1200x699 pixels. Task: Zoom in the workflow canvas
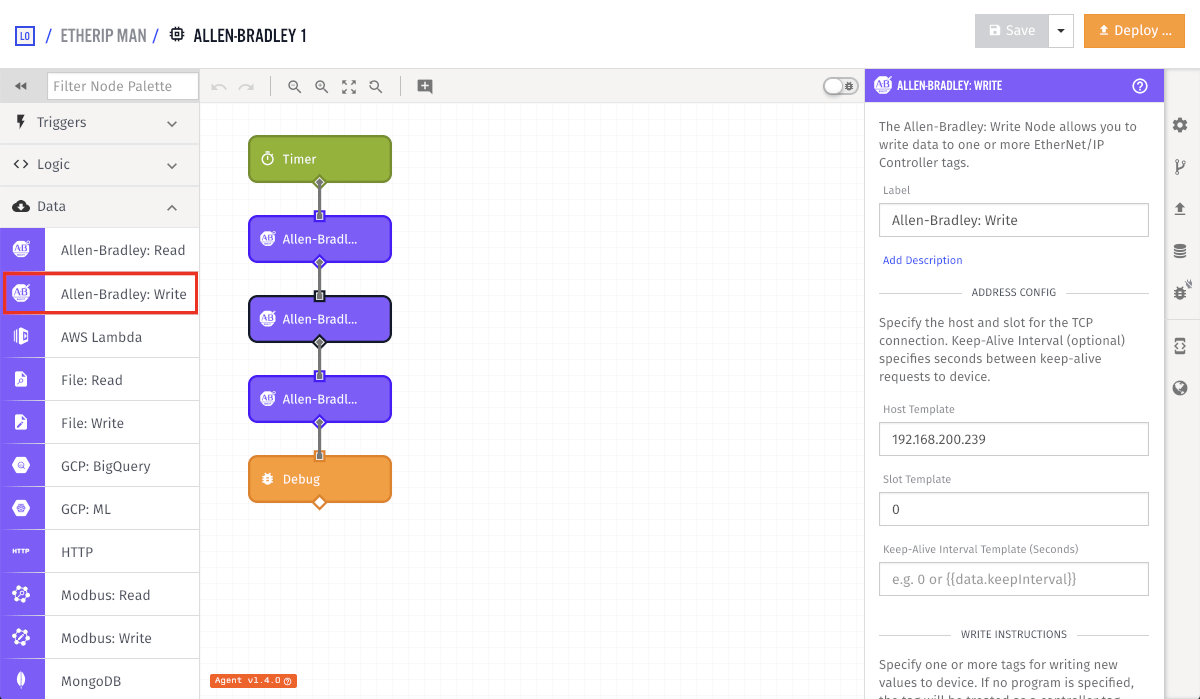[322, 87]
